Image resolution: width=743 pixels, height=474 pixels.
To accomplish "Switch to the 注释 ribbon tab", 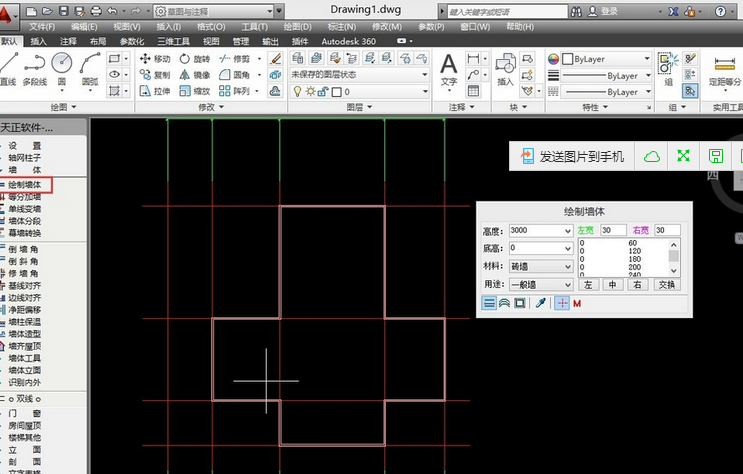I will [x=68, y=41].
